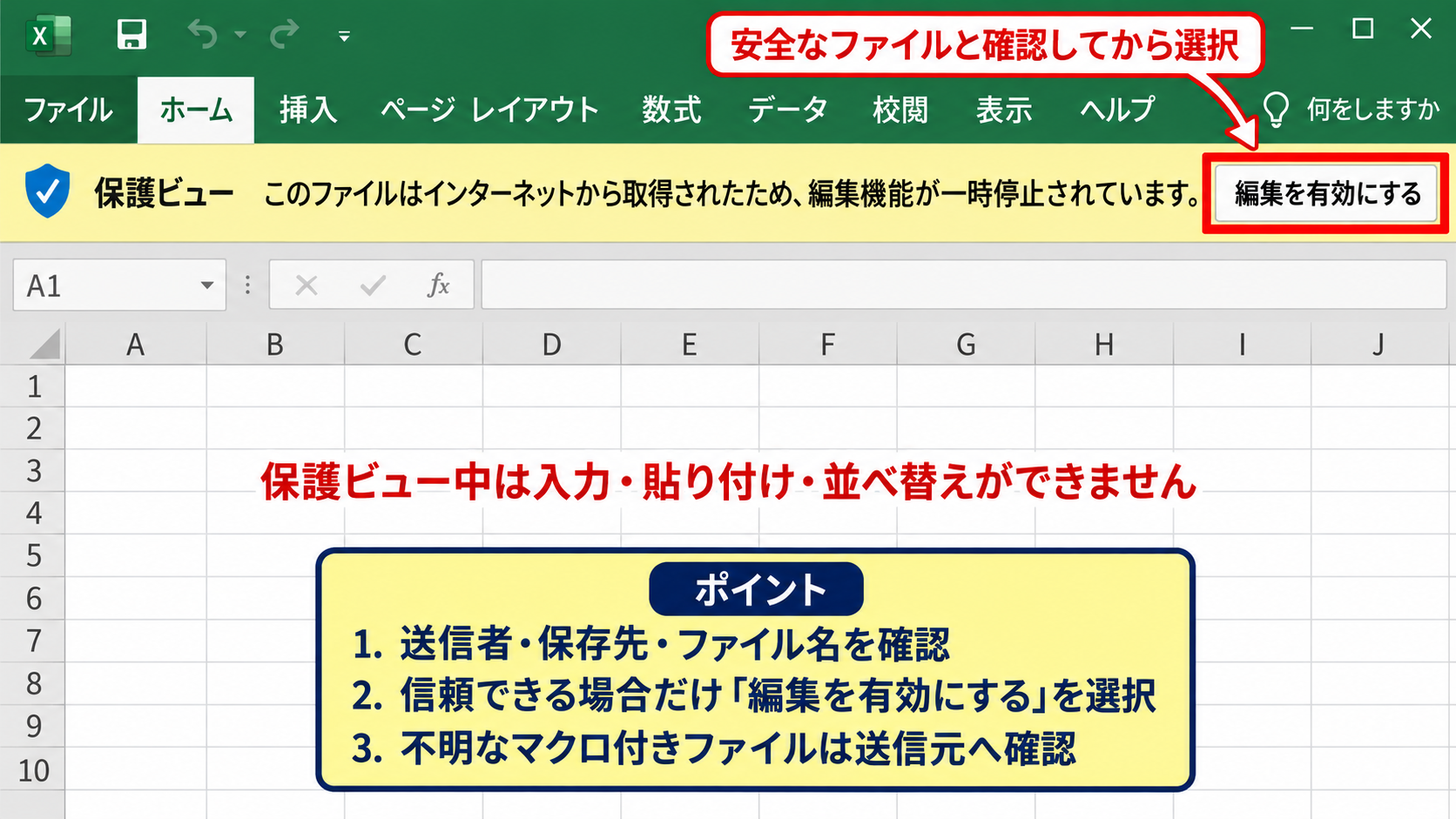Click the 編集を有効にする button
The height and width of the screenshot is (819, 1456).
(x=1326, y=193)
